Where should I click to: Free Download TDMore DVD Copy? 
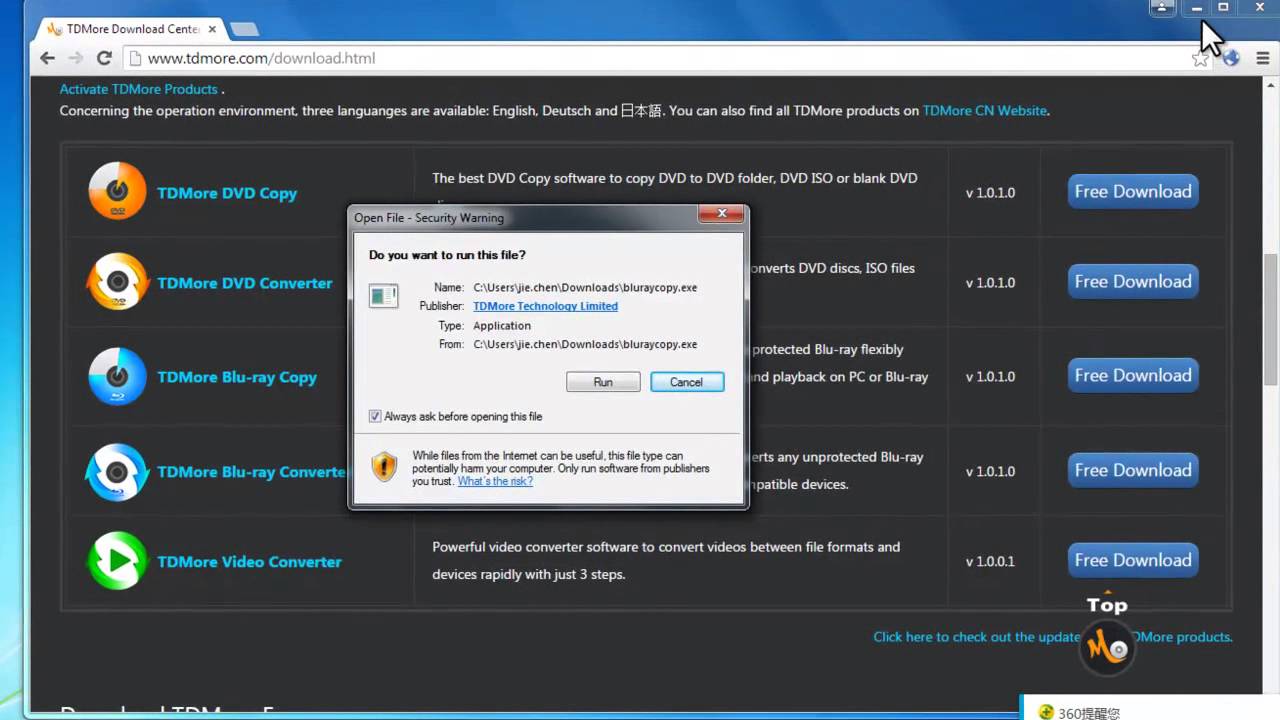tap(1133, 191)
